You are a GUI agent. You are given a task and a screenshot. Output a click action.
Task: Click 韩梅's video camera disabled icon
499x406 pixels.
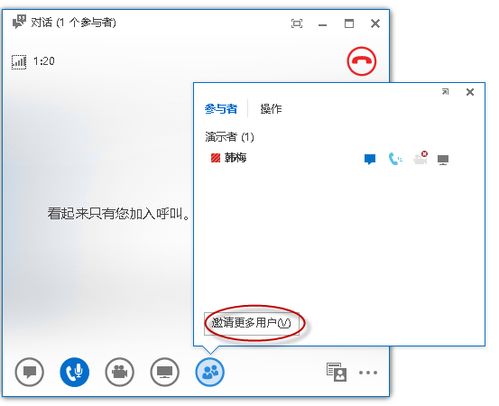420,158
